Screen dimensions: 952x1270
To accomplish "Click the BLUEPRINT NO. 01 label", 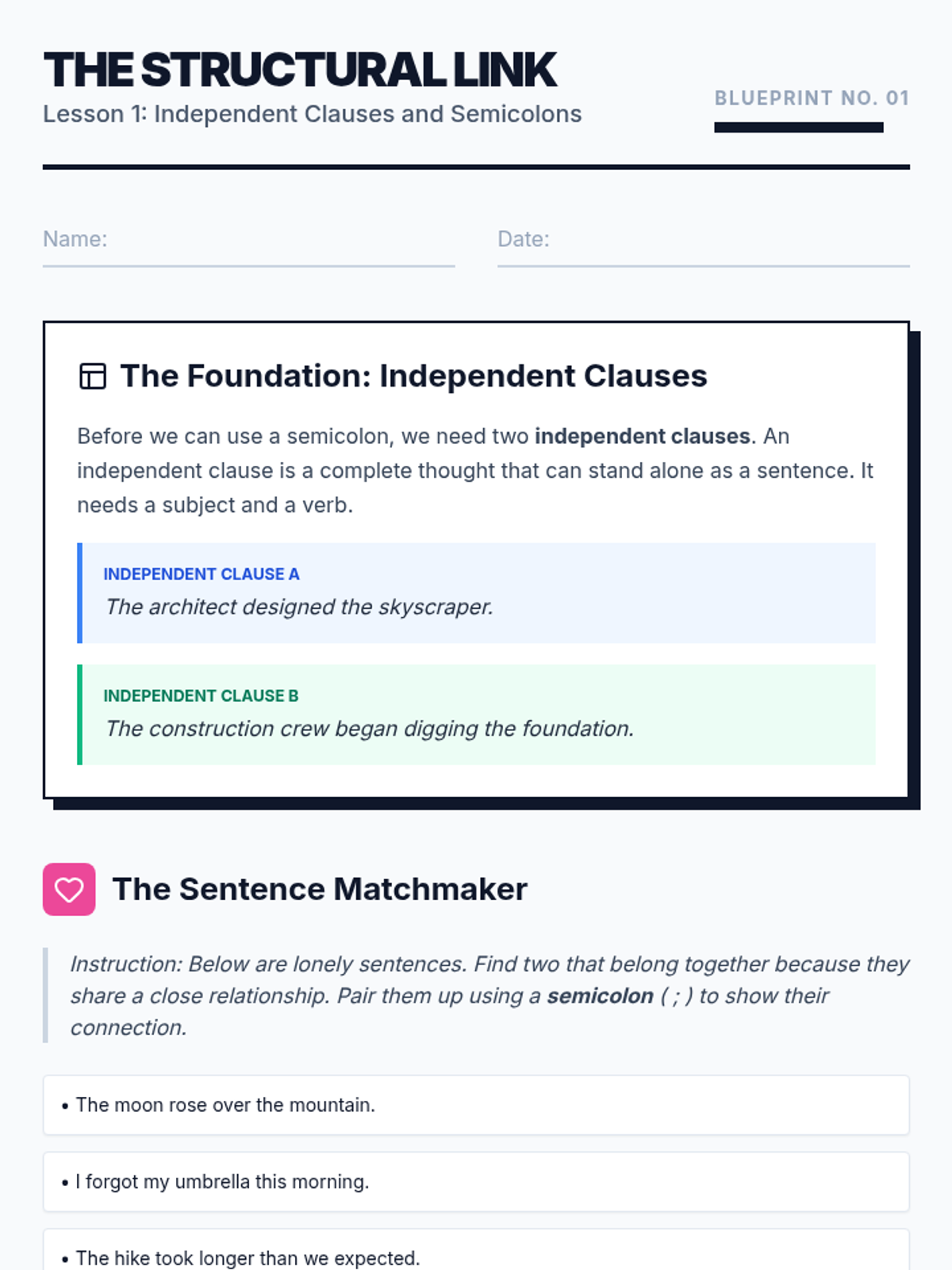I will pyautogui.click(x=811, y=98).
